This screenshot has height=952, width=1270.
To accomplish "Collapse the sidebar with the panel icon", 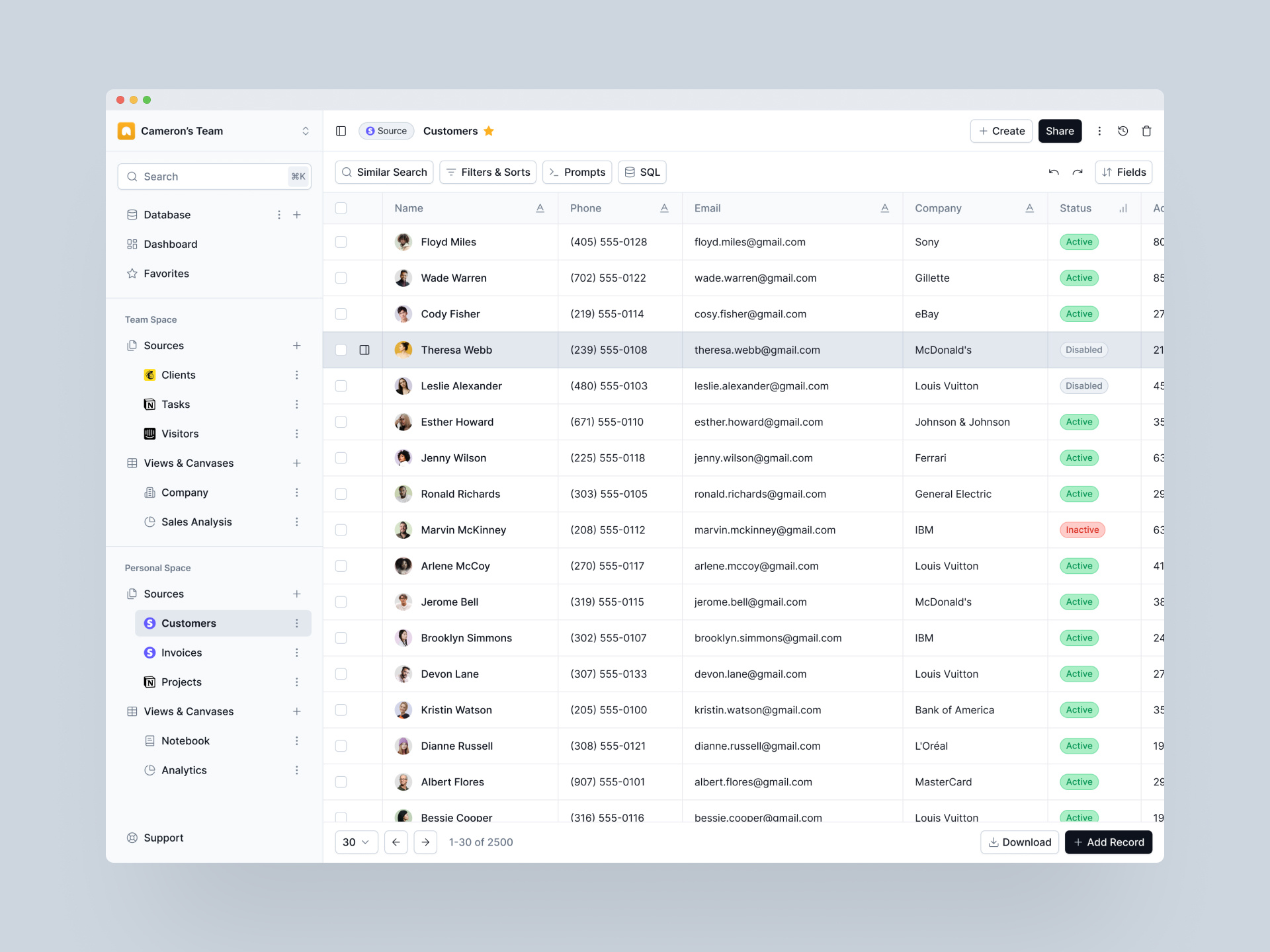I will pos(341,131).
